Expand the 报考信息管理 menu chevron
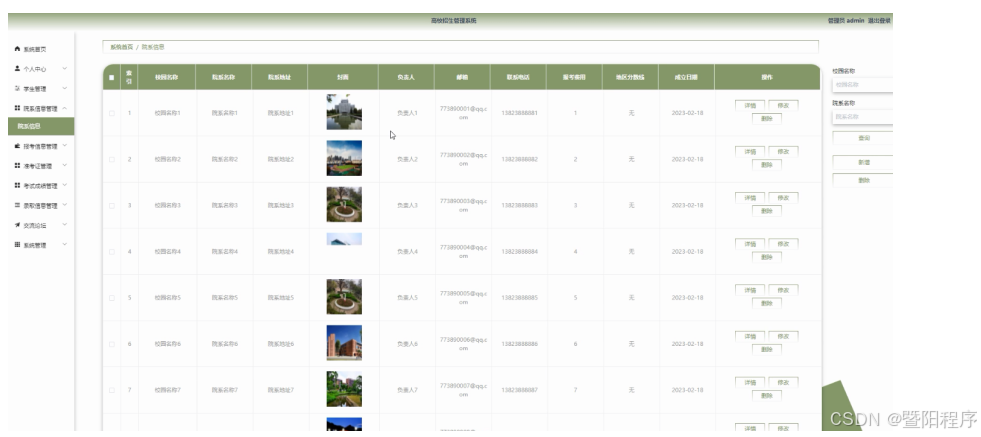The image size is (981, 437). [x=64, y=146]
